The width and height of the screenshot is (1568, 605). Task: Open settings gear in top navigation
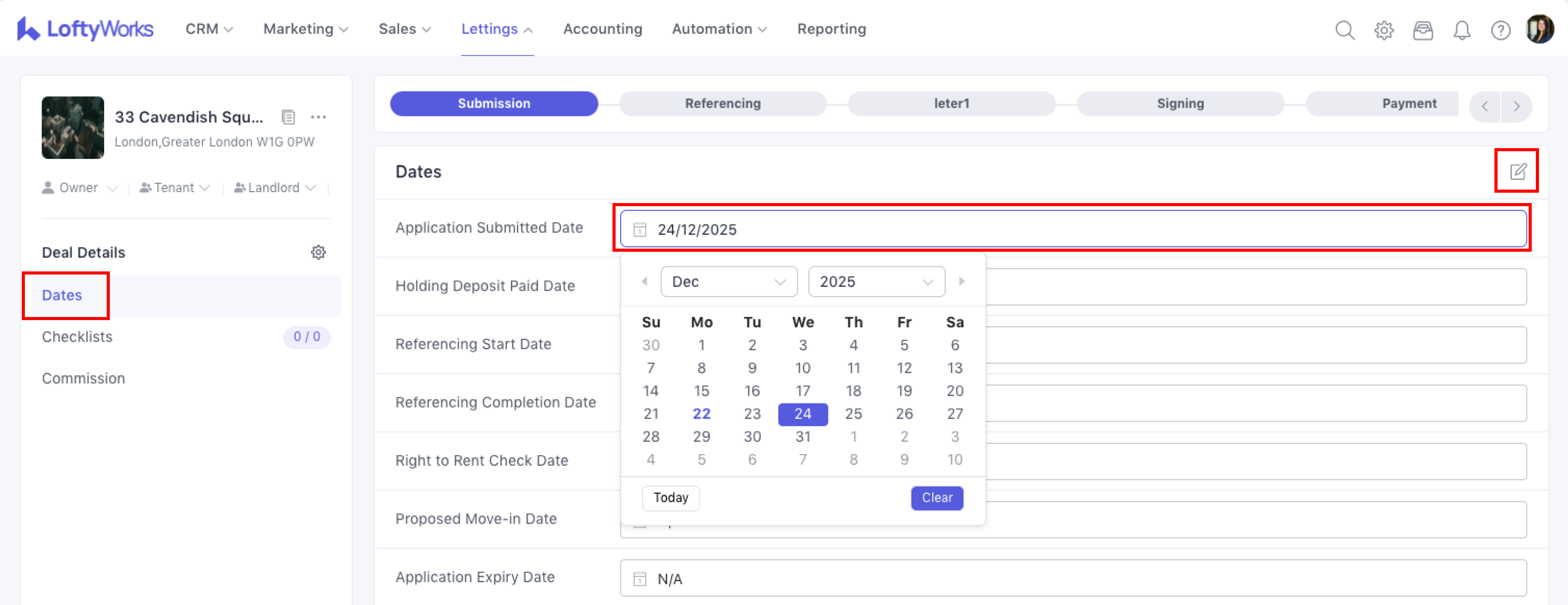click(x=1384, y=30)
